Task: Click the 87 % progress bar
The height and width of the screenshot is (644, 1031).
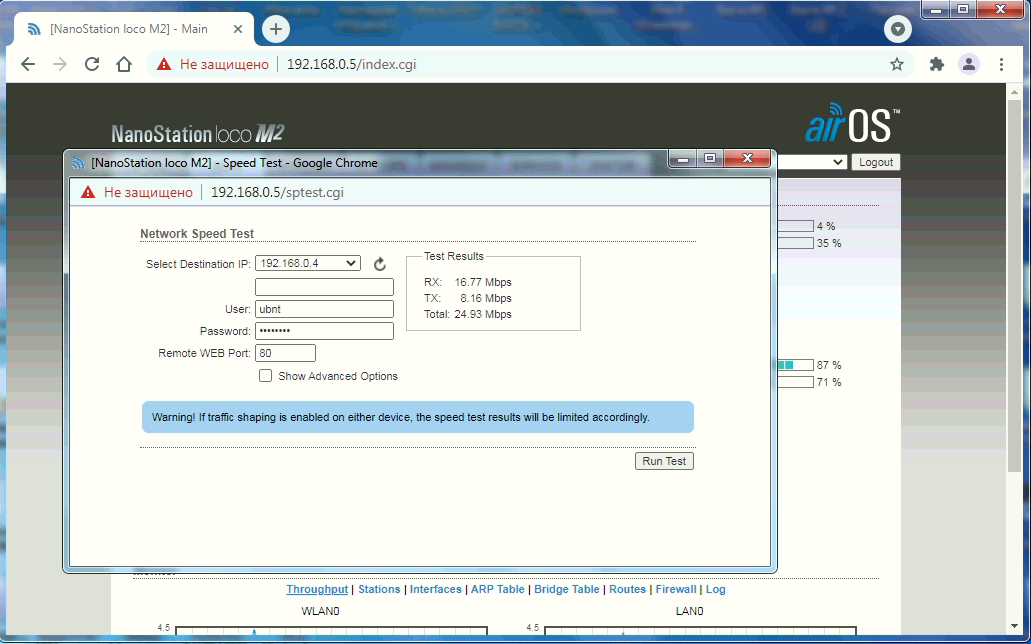Action: click(795, 365)
